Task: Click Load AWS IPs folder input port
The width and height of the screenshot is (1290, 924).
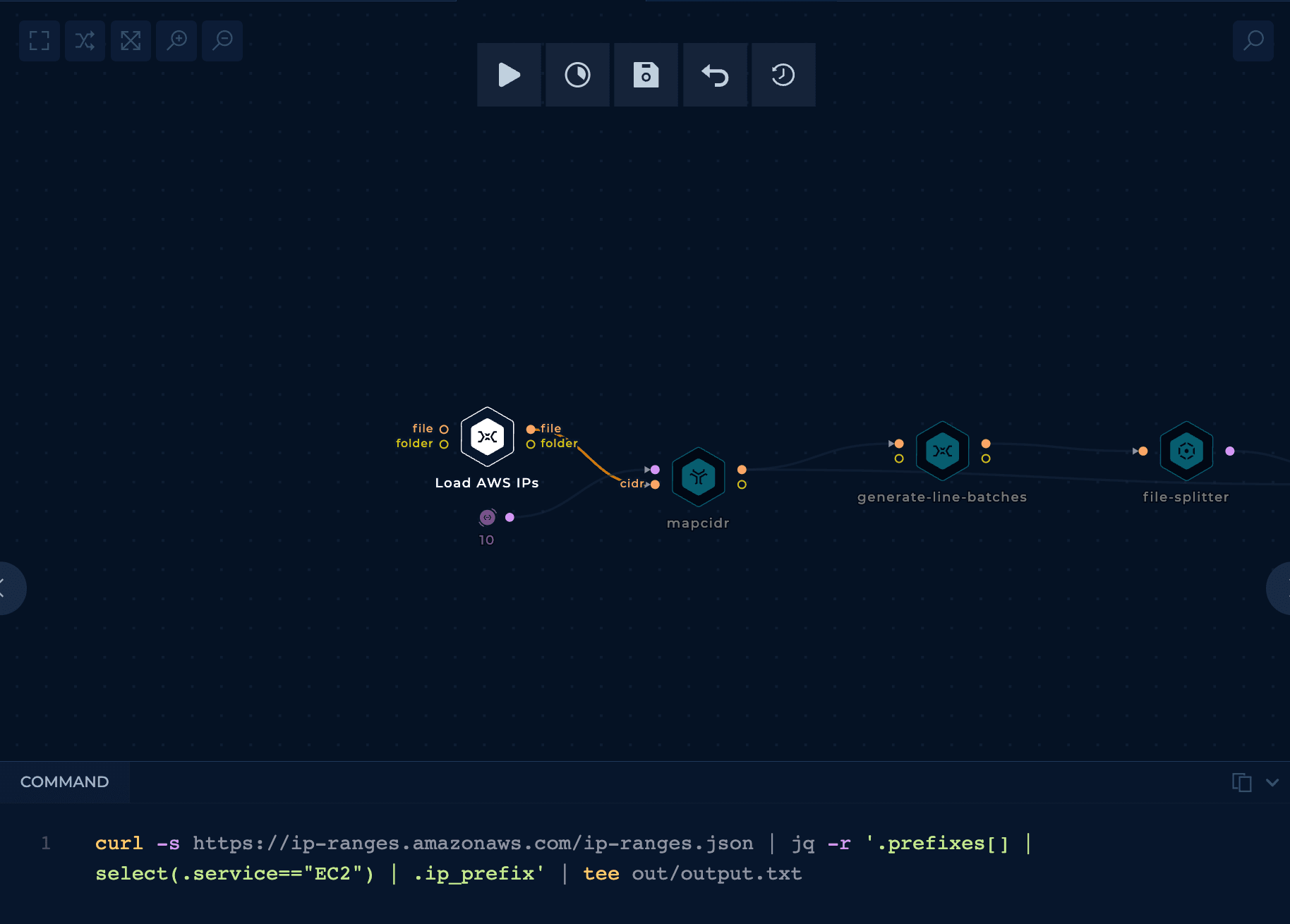Action: (444, 444)
